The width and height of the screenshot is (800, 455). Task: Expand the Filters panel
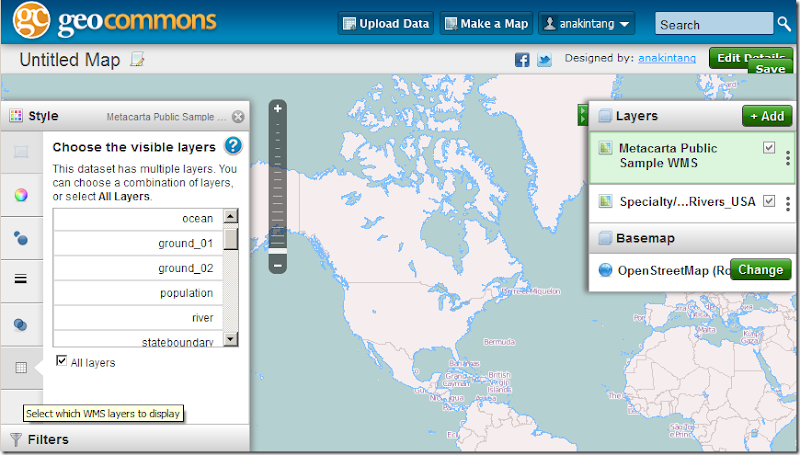(x=125, y=439)
